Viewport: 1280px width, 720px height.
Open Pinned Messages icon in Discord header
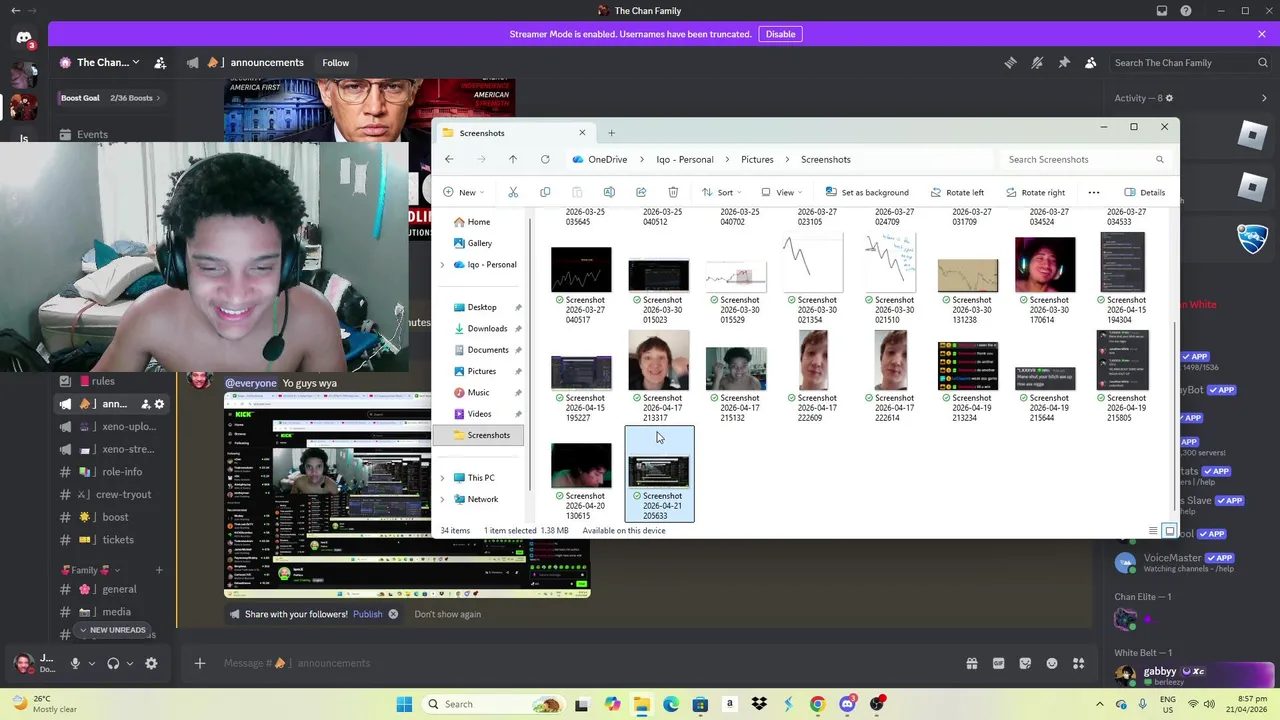1064,62
